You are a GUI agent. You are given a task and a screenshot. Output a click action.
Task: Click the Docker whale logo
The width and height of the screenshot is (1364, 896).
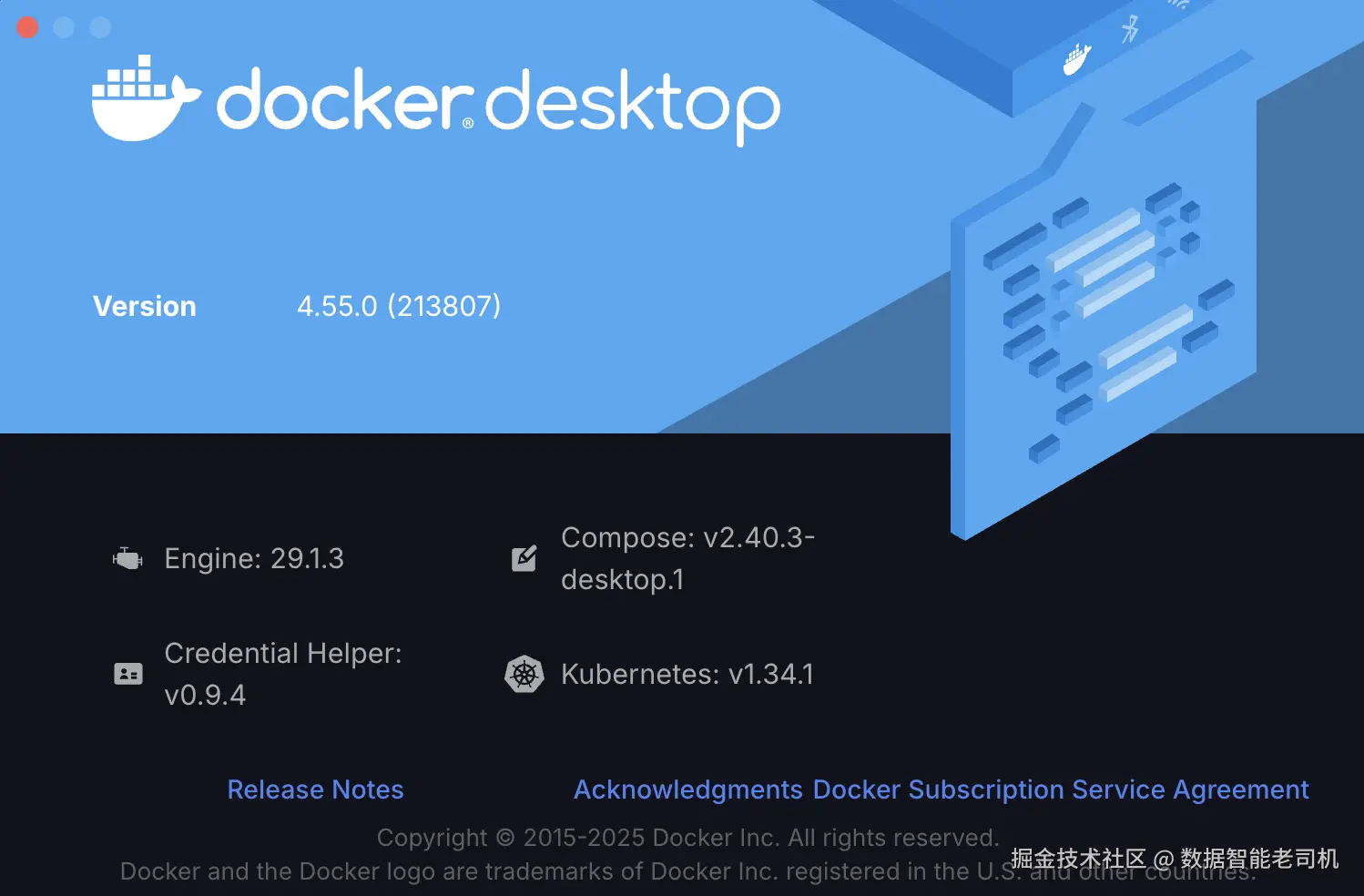146,98
